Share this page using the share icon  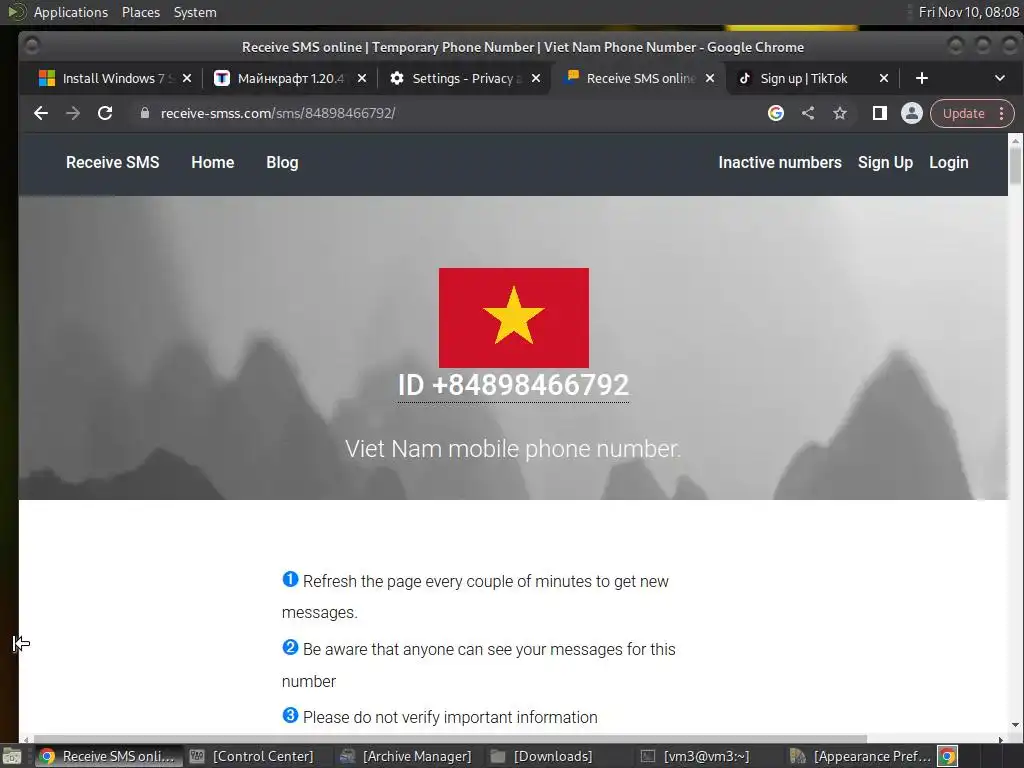pos(808,113)
